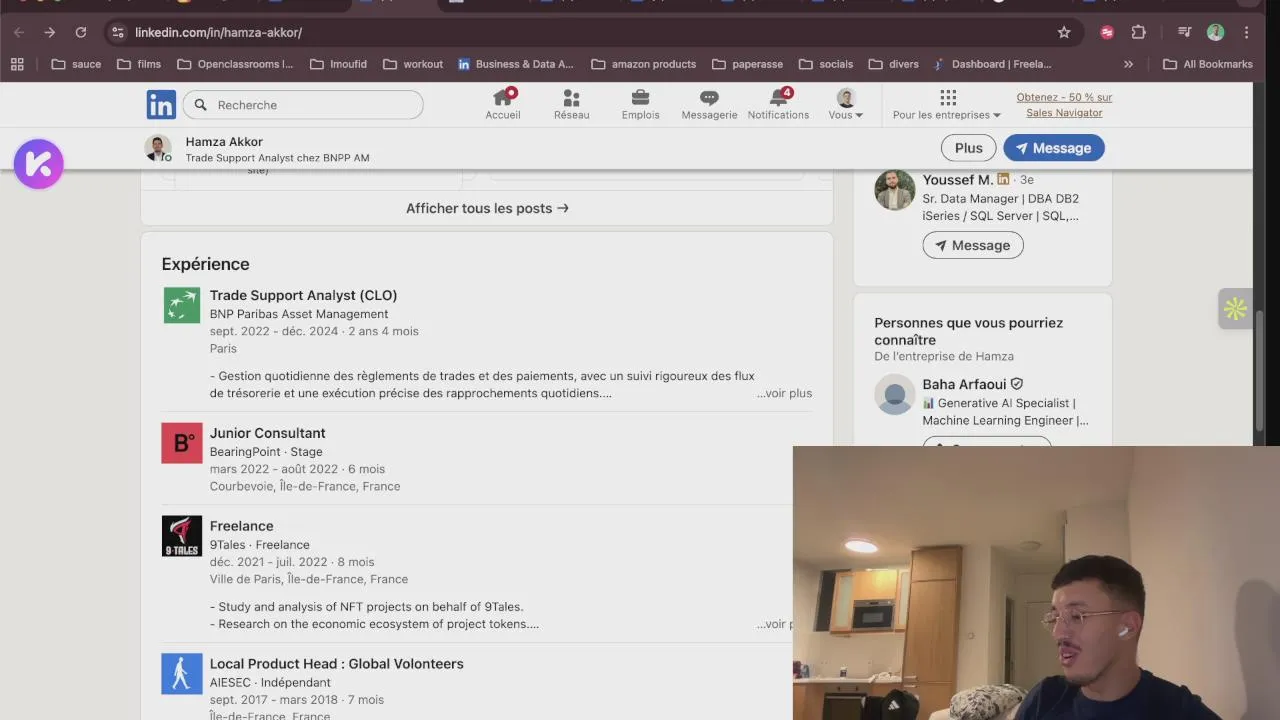Open Business & Data A... bookmark
Image resolution: width=1280 pixels, height=720 pixels.
pos(516,64)
